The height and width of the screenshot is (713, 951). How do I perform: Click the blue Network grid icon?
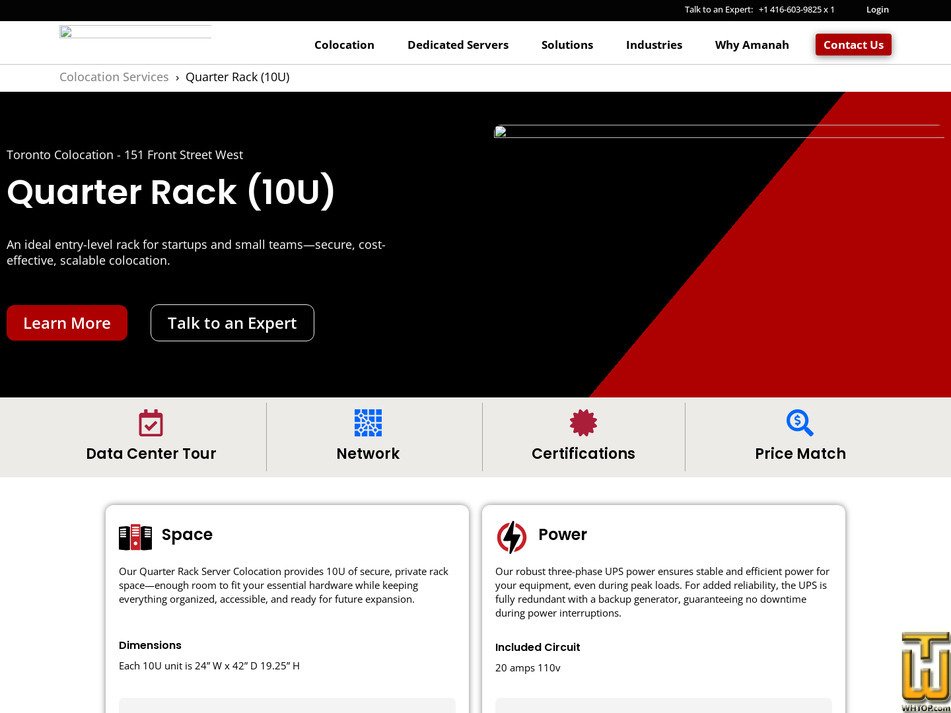368,423
